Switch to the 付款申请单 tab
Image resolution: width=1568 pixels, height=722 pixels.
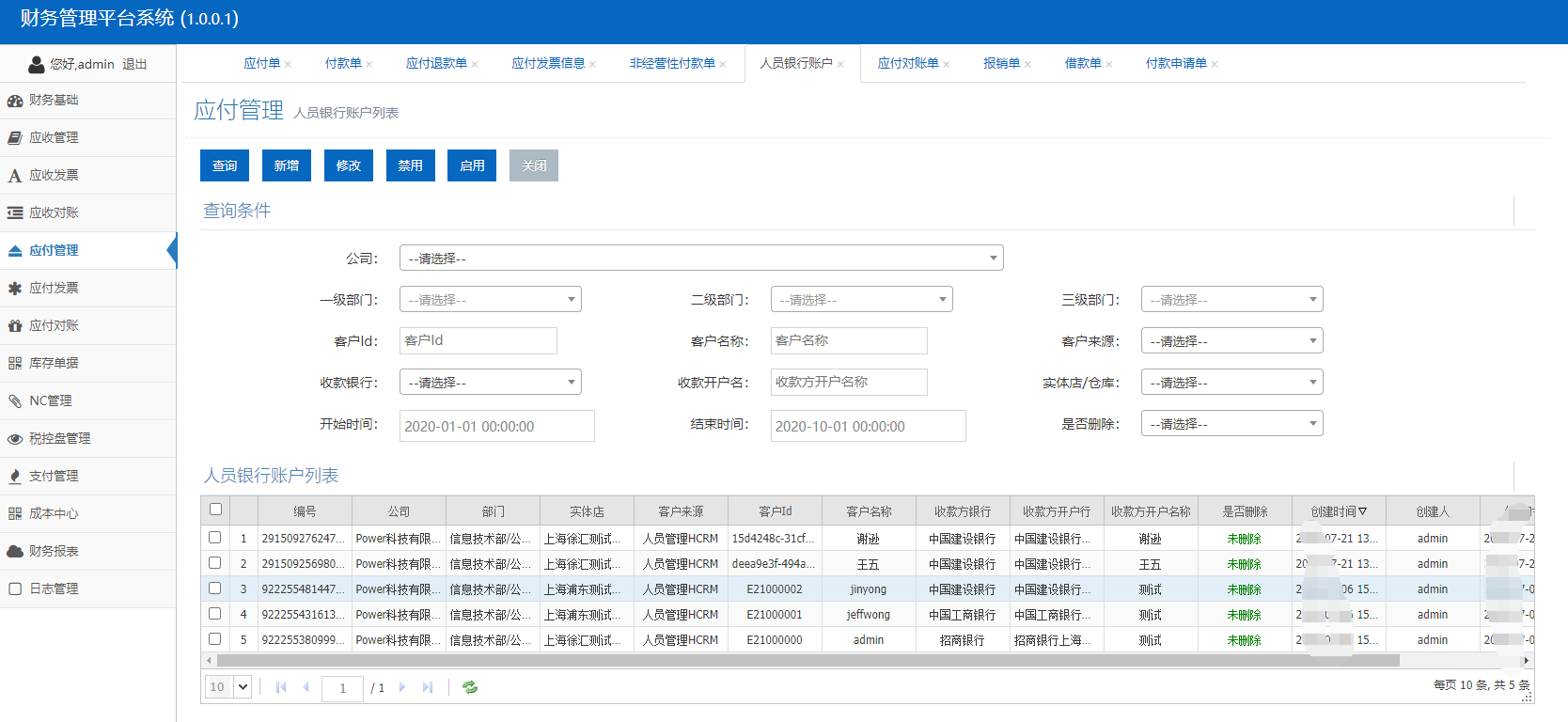point(1175,63)
